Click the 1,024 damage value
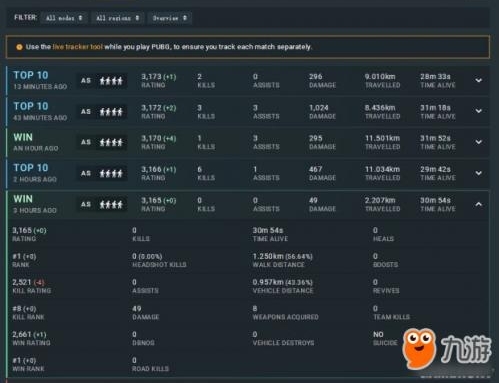Viewport: 499px width, 383px height. [x=319, y=108]
